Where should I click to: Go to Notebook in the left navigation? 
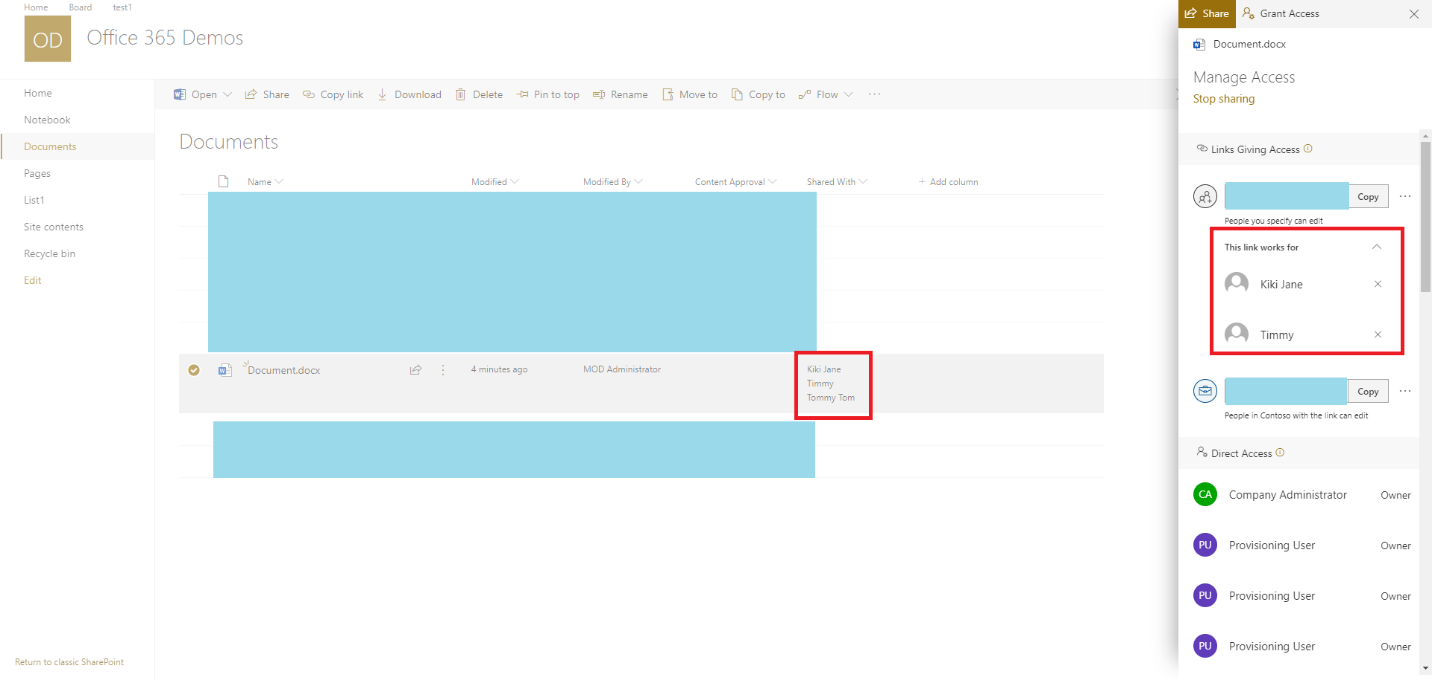pyautogui.click(x=47, y=120)
